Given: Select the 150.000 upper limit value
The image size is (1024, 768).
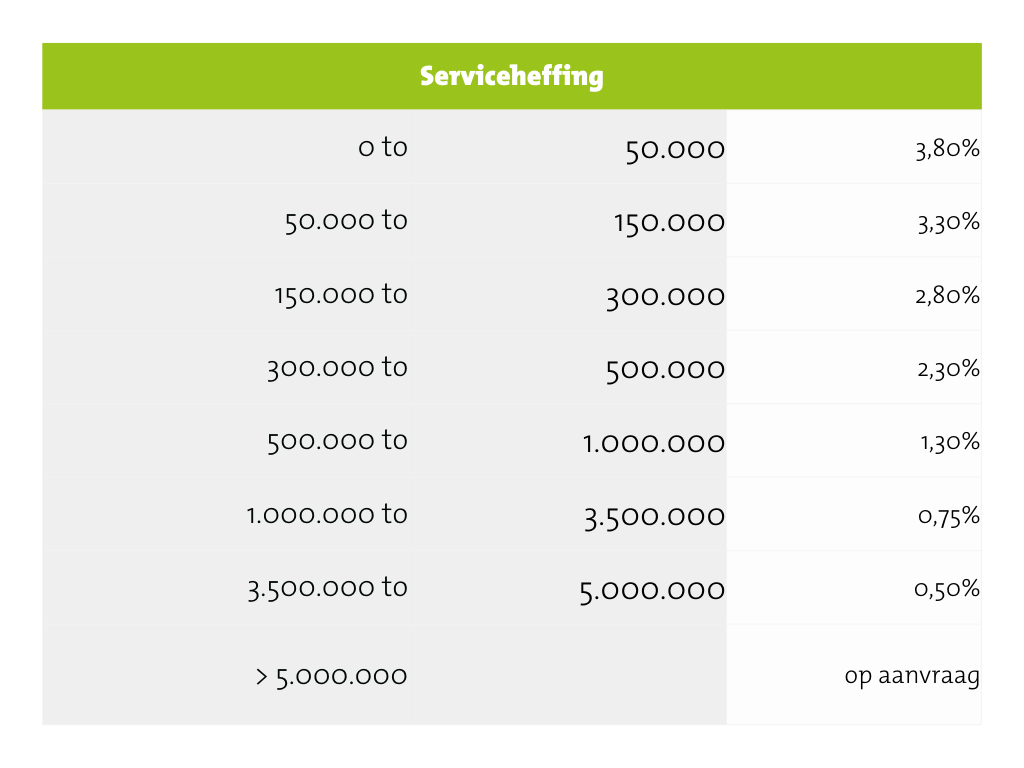Looking at the screenshot, I should tap(669, 223).
